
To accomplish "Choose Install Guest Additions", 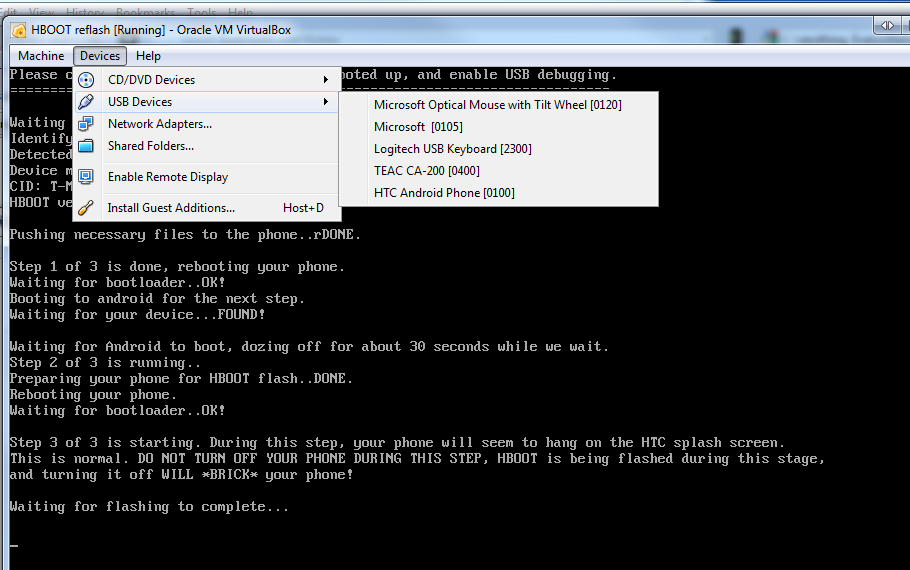I will 171,208.
